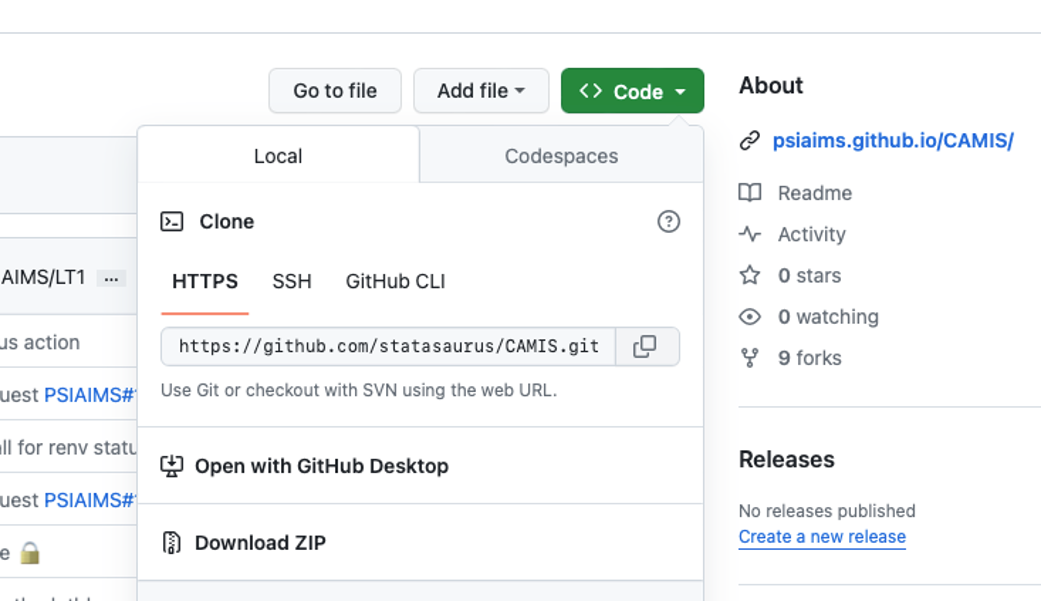Click the Clone help question mark icon
Viewport: 1042px width, 602px height.
[x=668, y=222]
